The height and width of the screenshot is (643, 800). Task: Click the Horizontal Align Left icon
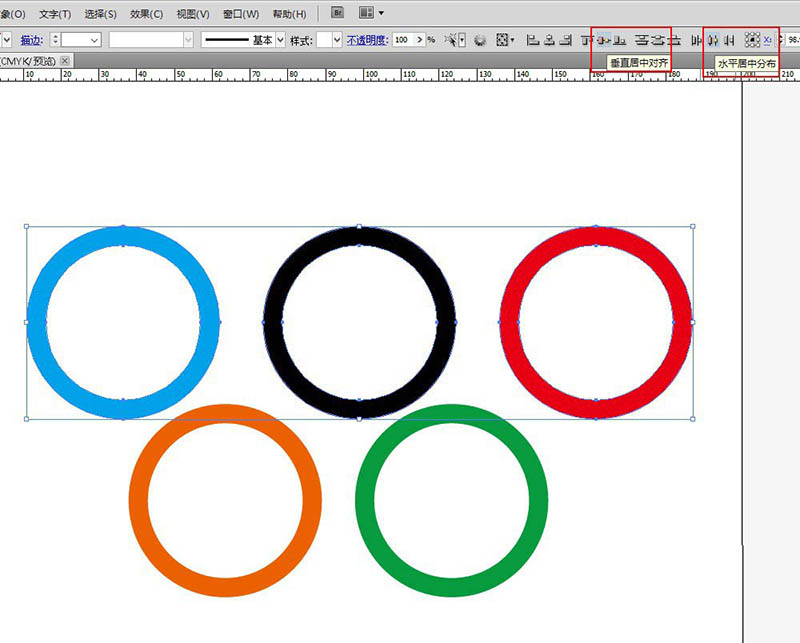[x=533, y=40]
